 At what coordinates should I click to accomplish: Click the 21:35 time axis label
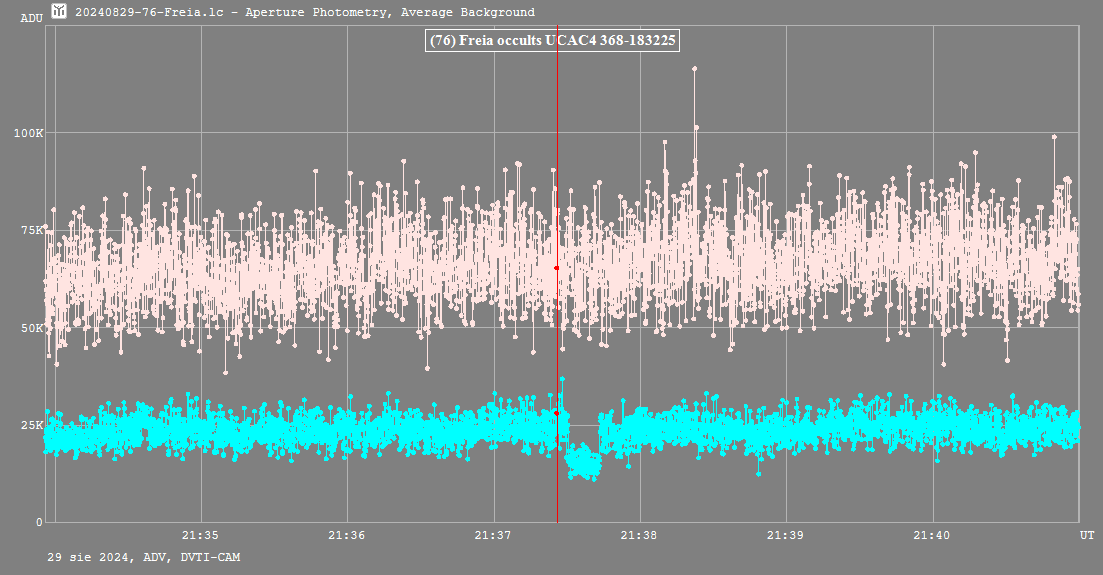(x=200, y=535)
